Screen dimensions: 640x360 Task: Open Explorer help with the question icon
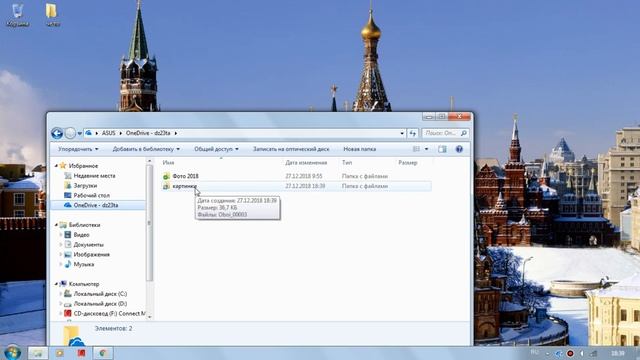(459, 149)
